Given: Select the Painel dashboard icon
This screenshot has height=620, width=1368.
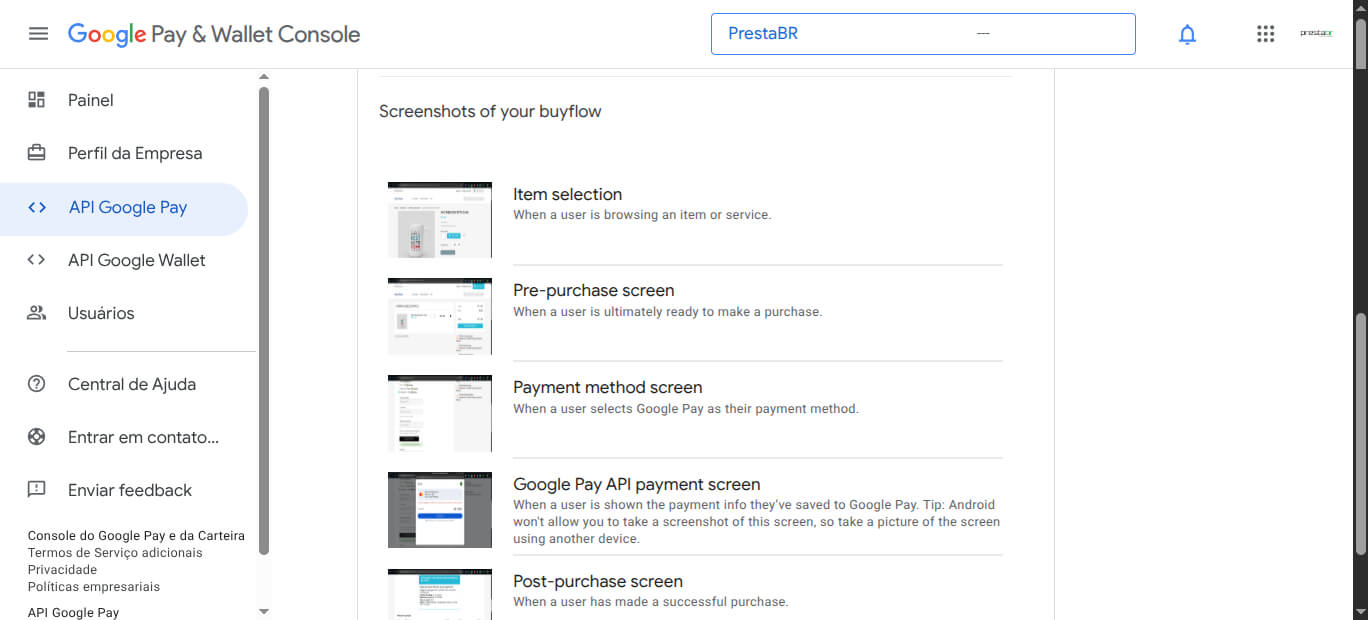Looking at the screenshot, I should [x=36, y=99].
